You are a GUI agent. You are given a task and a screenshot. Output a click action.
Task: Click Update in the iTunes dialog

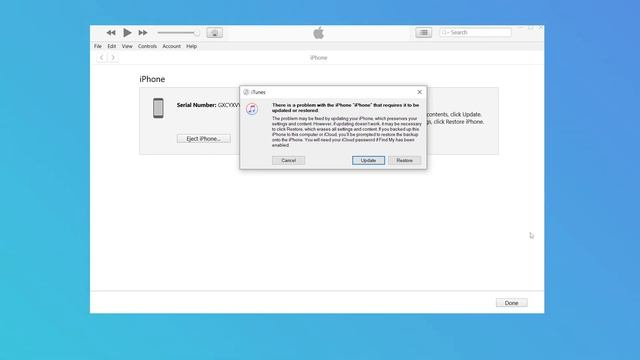coord(368,160)
